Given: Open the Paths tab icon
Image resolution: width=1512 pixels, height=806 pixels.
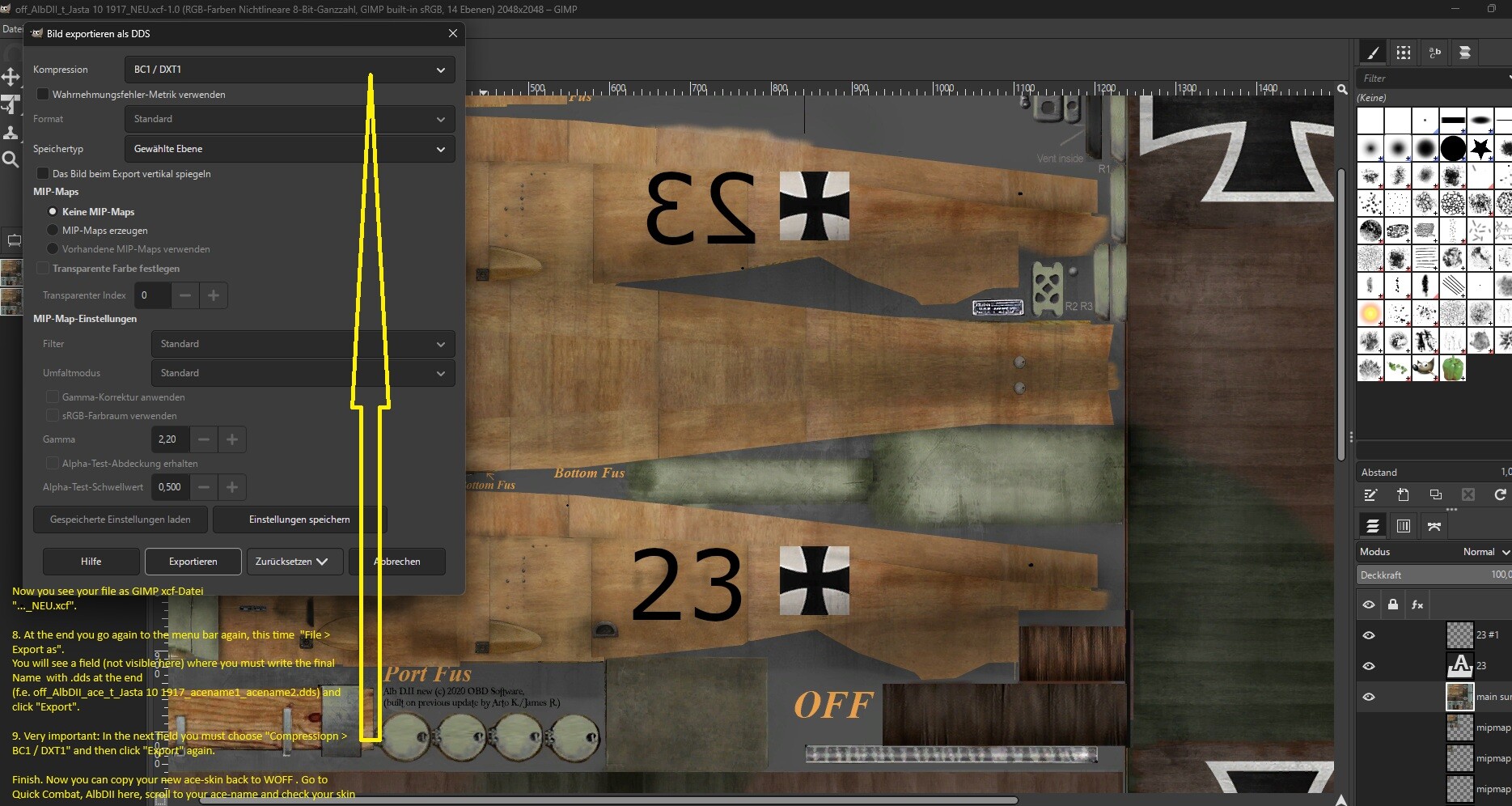Looking at the screenshot, I should (1434, 526).
